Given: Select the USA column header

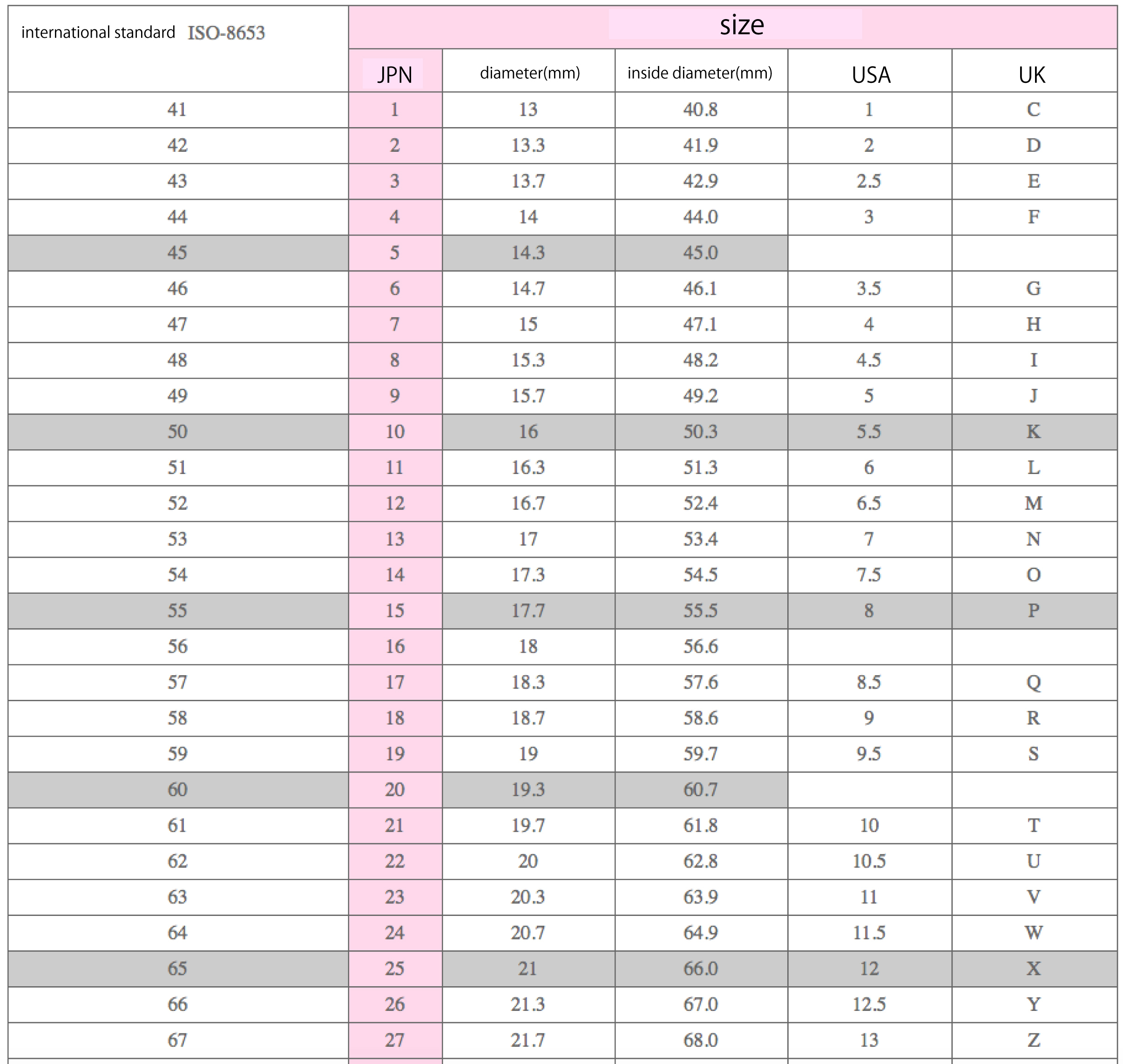Looking at the screenshot, I should (871, 75).
